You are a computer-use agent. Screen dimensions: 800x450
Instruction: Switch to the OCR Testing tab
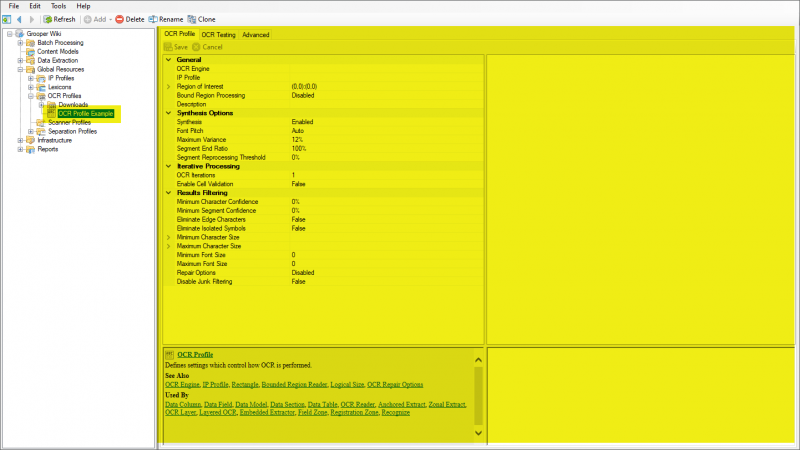click(218, 35)
